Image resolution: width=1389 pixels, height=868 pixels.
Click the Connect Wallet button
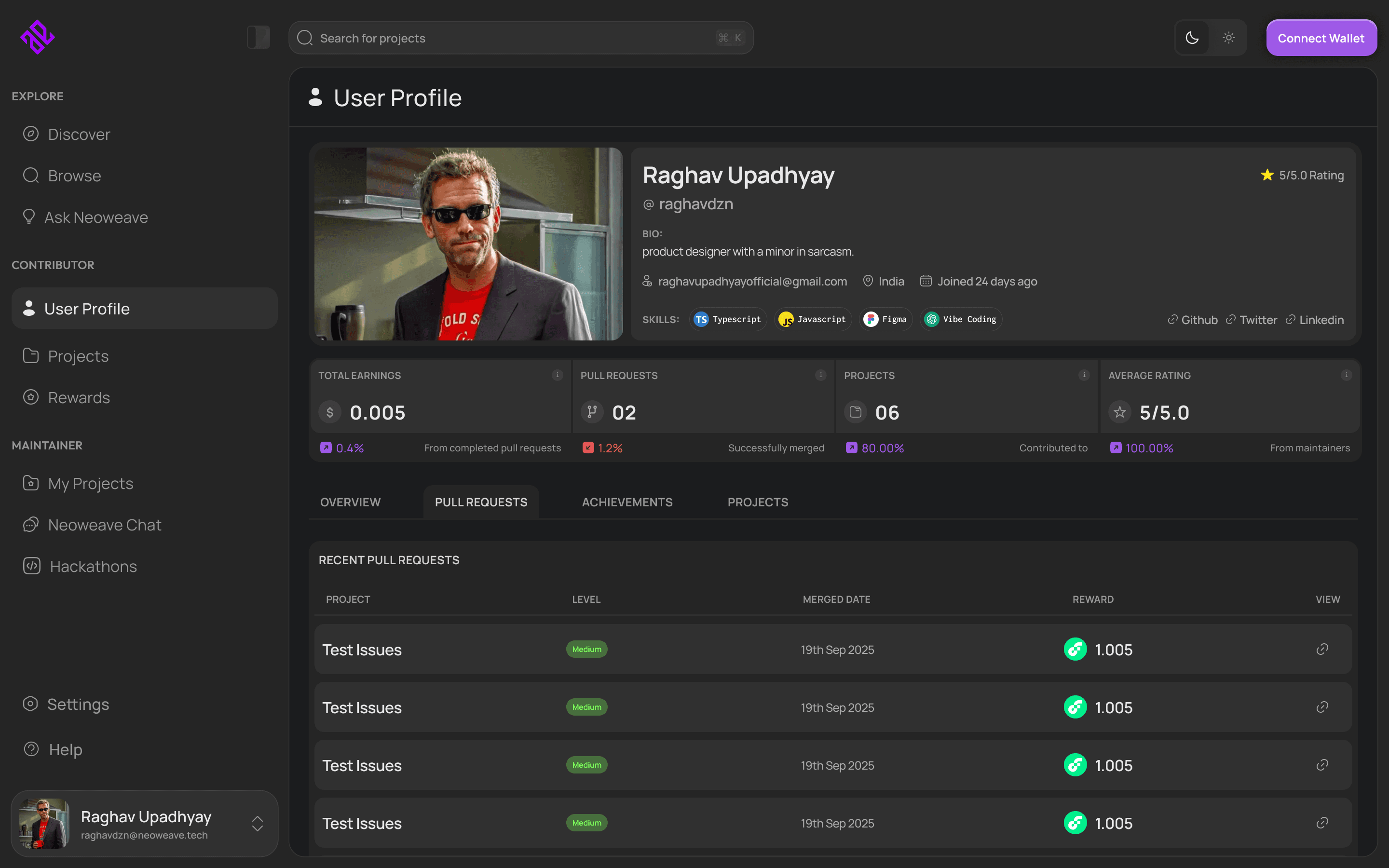coord(1321,38)
